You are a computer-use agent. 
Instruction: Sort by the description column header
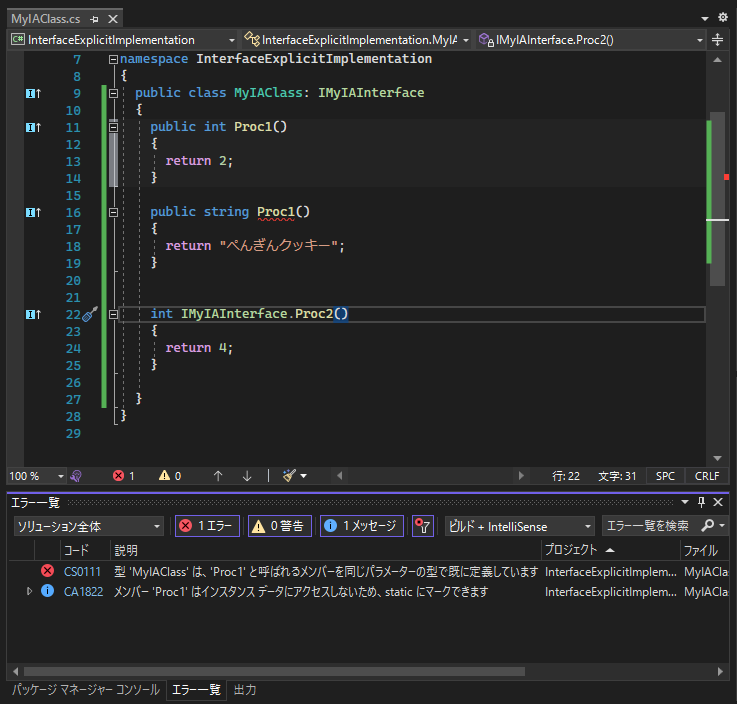click(x=325, y=550)
